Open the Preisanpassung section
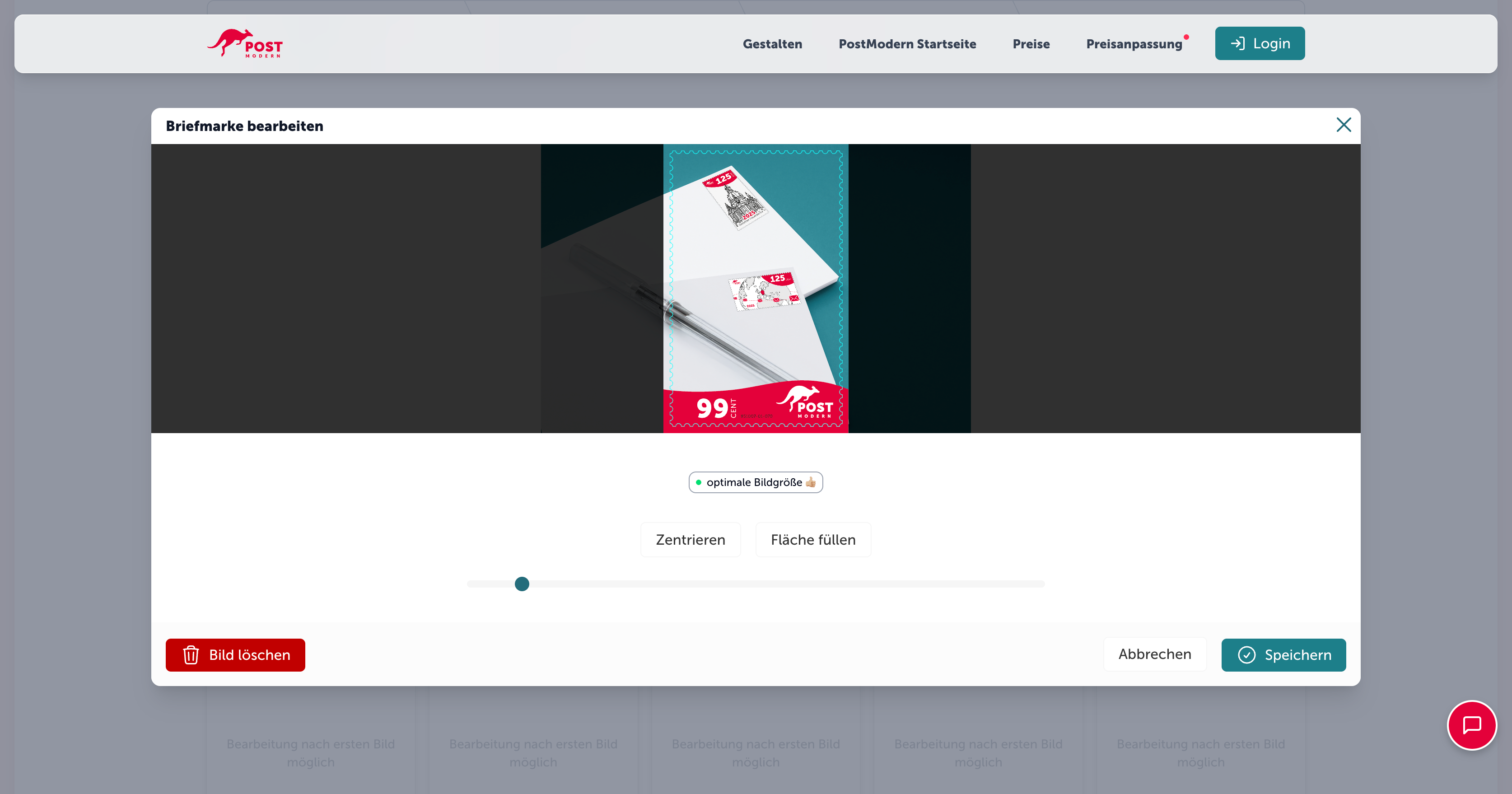 point(1134,44)
